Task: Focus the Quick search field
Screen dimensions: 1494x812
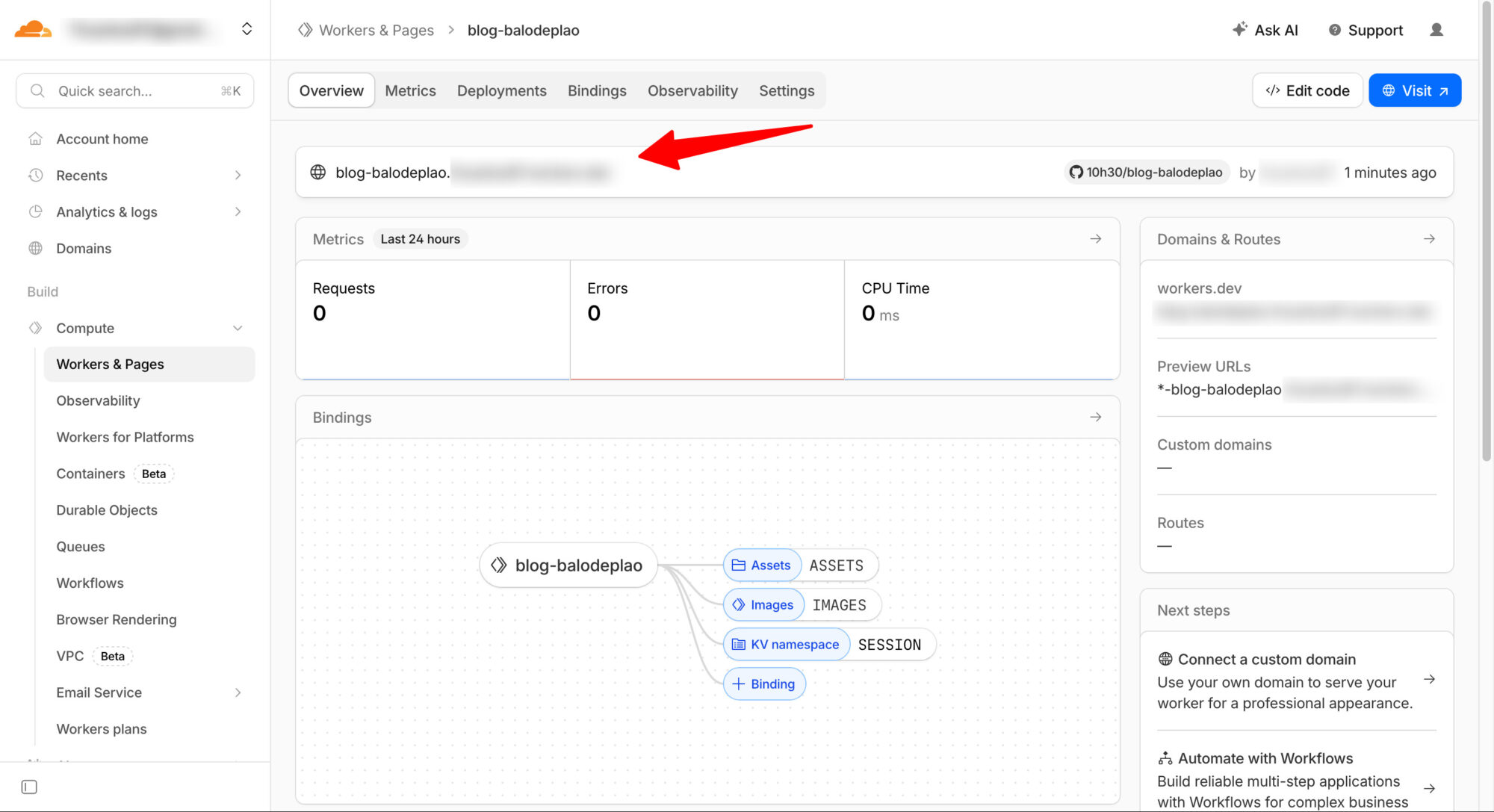Action: pos(134,91)
